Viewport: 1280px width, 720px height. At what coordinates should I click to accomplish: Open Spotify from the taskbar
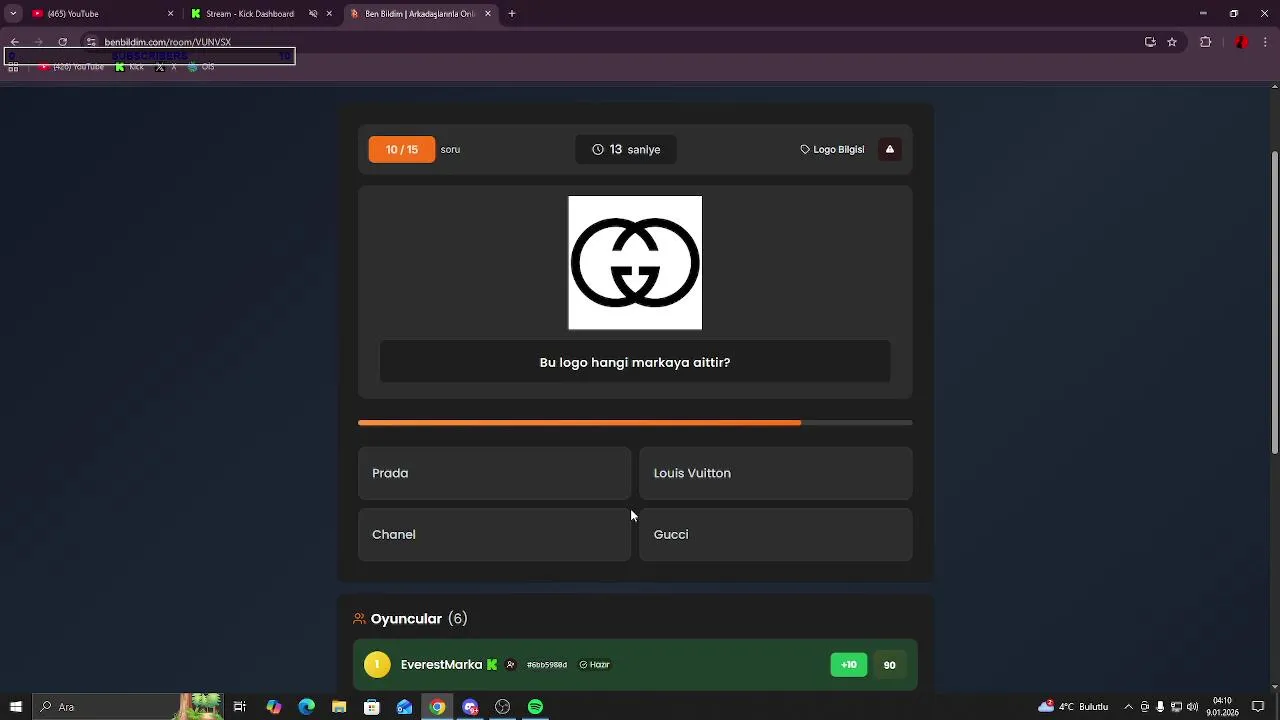coord(535,707)
